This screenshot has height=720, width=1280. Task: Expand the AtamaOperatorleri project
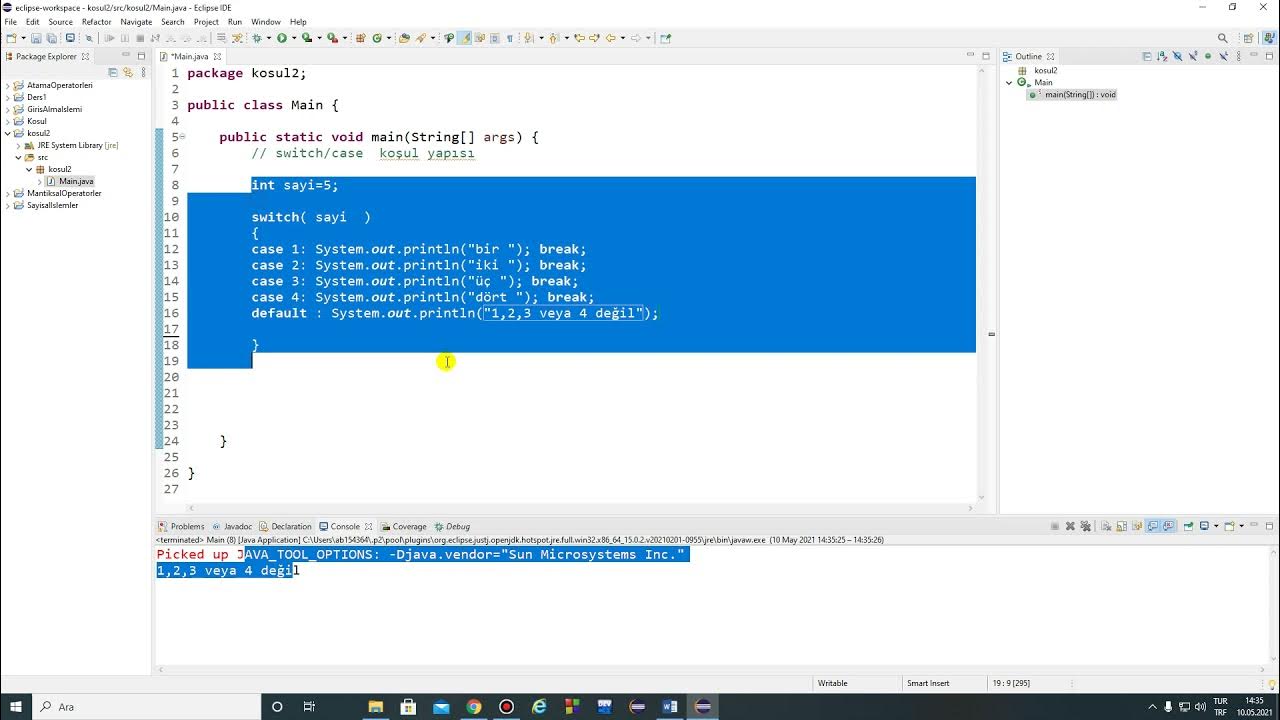[x=7, y=85]
